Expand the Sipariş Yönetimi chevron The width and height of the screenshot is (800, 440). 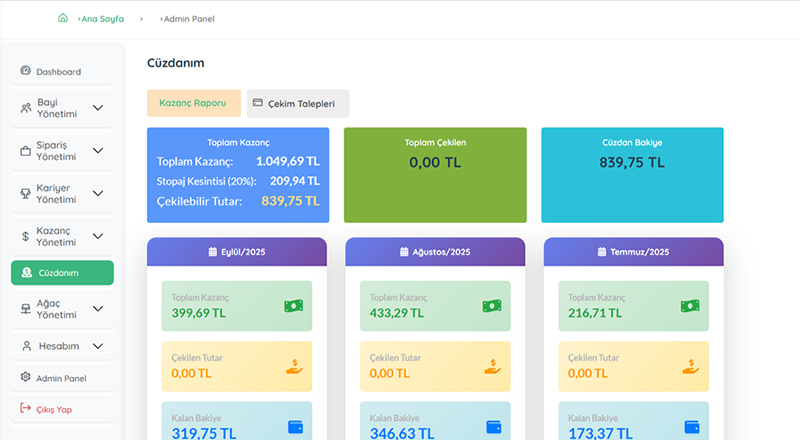[97, 151]
